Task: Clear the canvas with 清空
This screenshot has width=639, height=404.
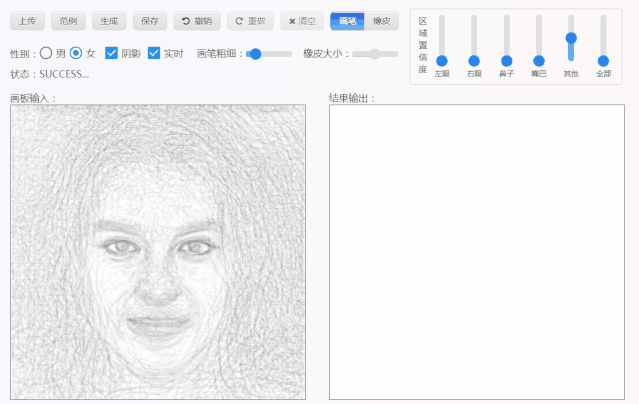Action: coord(302,21)
